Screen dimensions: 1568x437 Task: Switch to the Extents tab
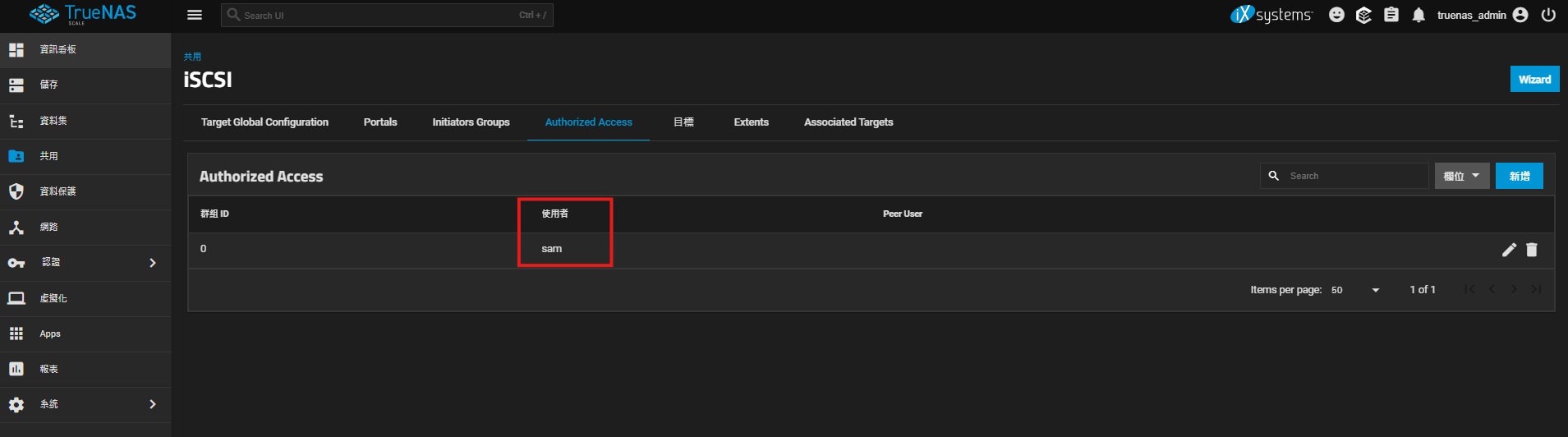pos(751,122)
